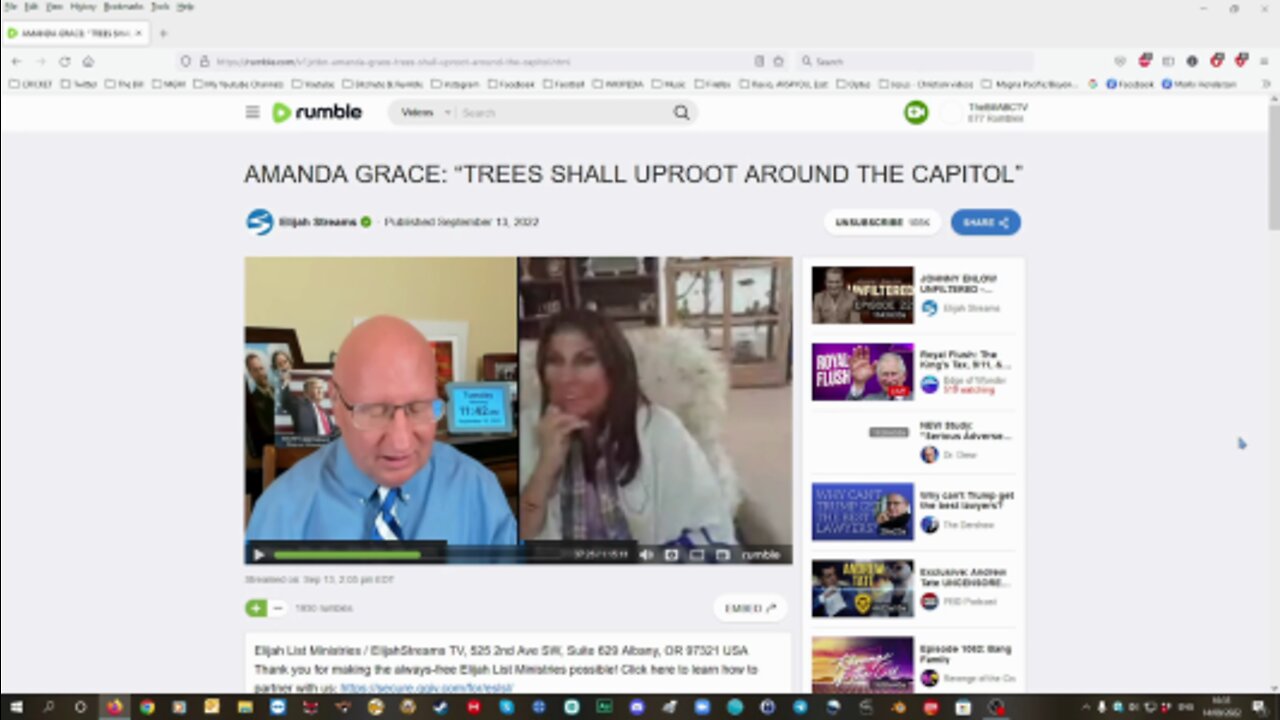
Task: Open the Videos search-type dropdown
Action: pos(425,112)
